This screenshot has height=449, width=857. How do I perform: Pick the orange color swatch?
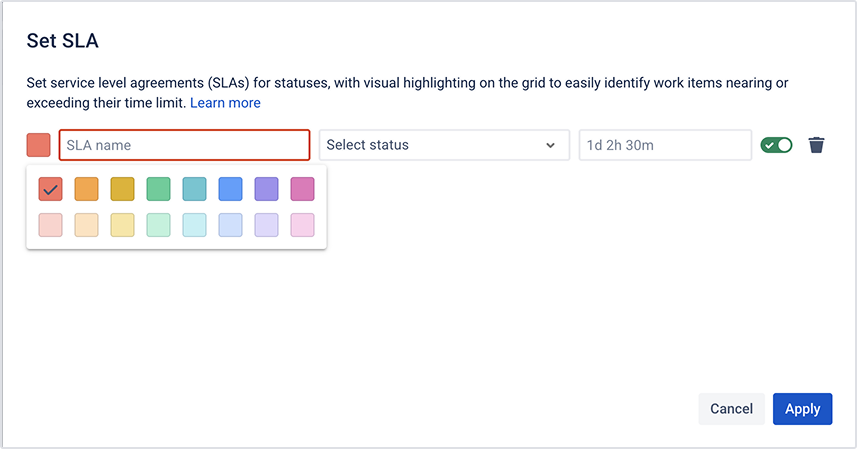[x=87, y=189]
